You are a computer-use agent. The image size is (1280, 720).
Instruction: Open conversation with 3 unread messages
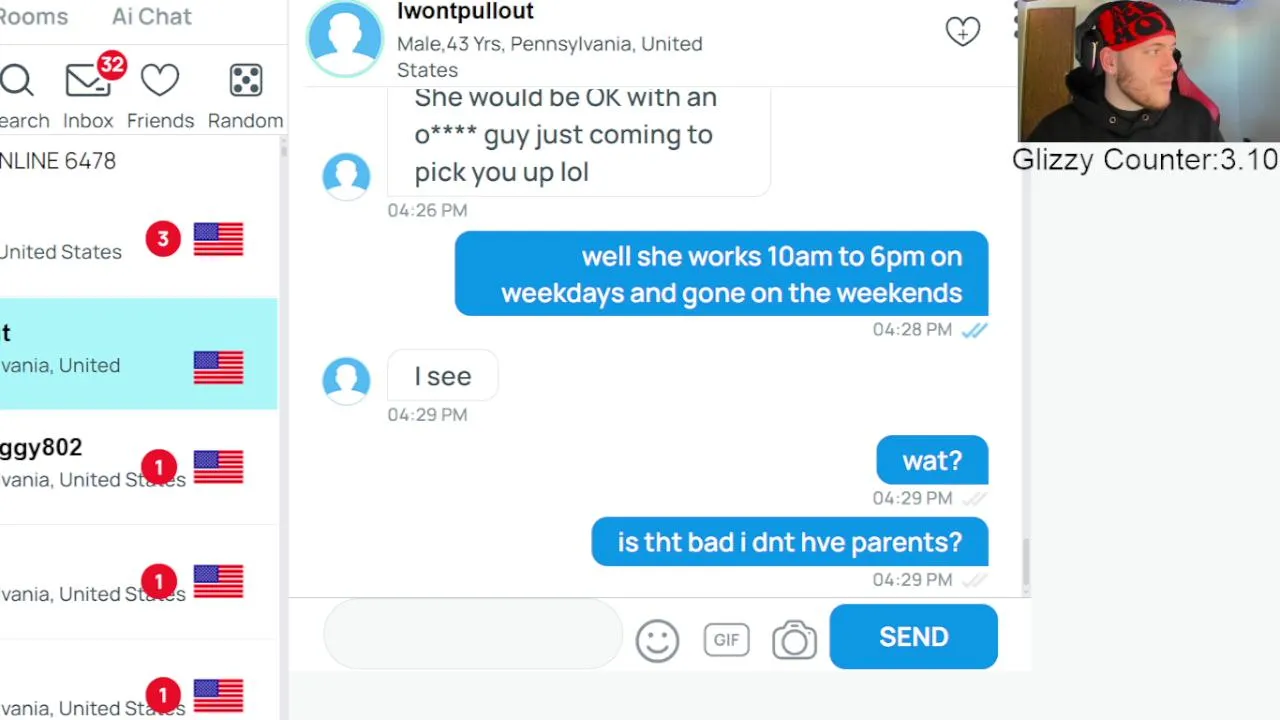pyautogui.click(x=138, y=240)
